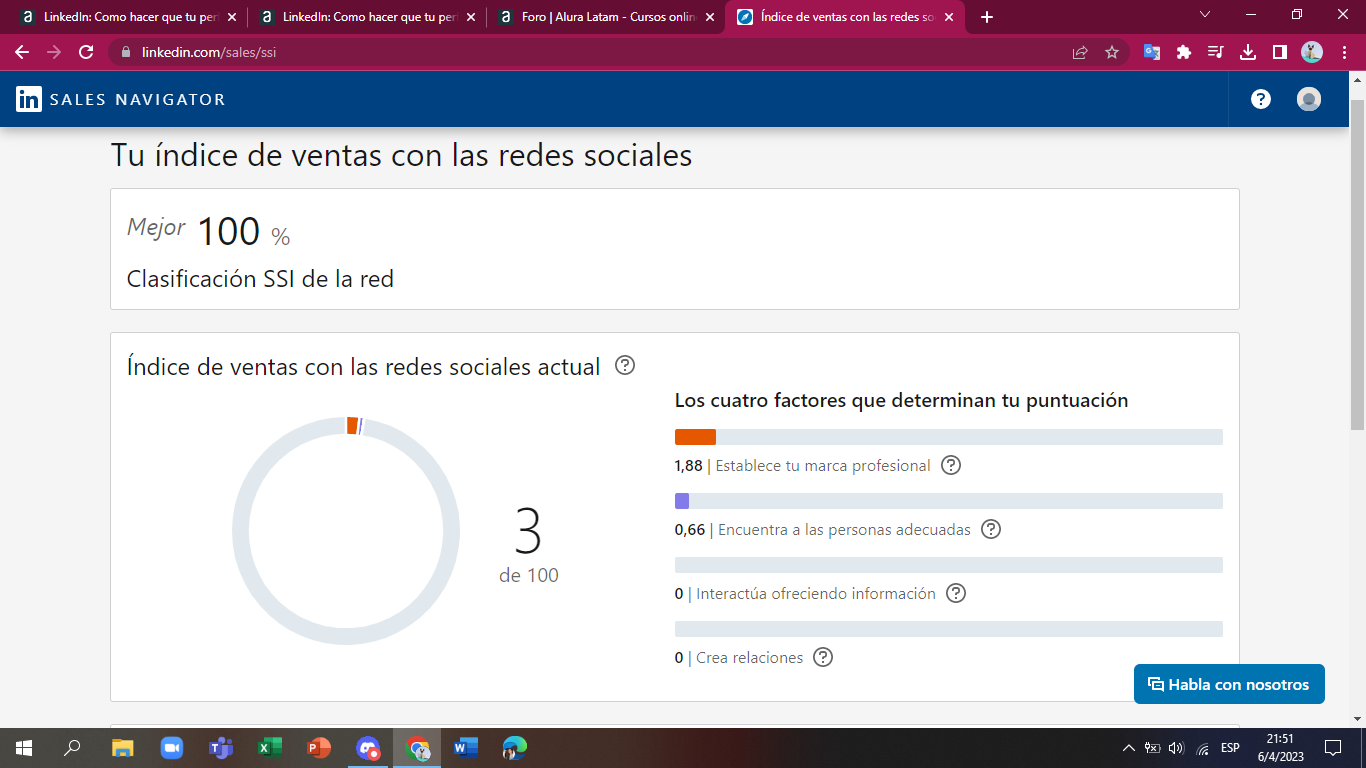The height and width of the screenshot is (768, 1366).
Task: Click the purple Encuentra a las personas bar
Action: tap(682, 501)
